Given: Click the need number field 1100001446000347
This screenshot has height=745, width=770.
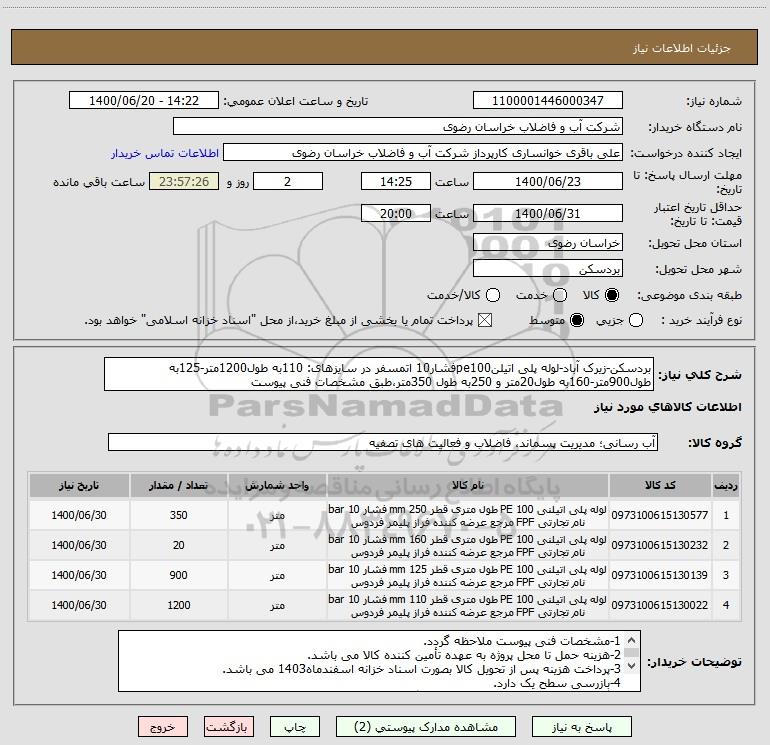Looking at the screenshot, I should [x=548, y=101].
